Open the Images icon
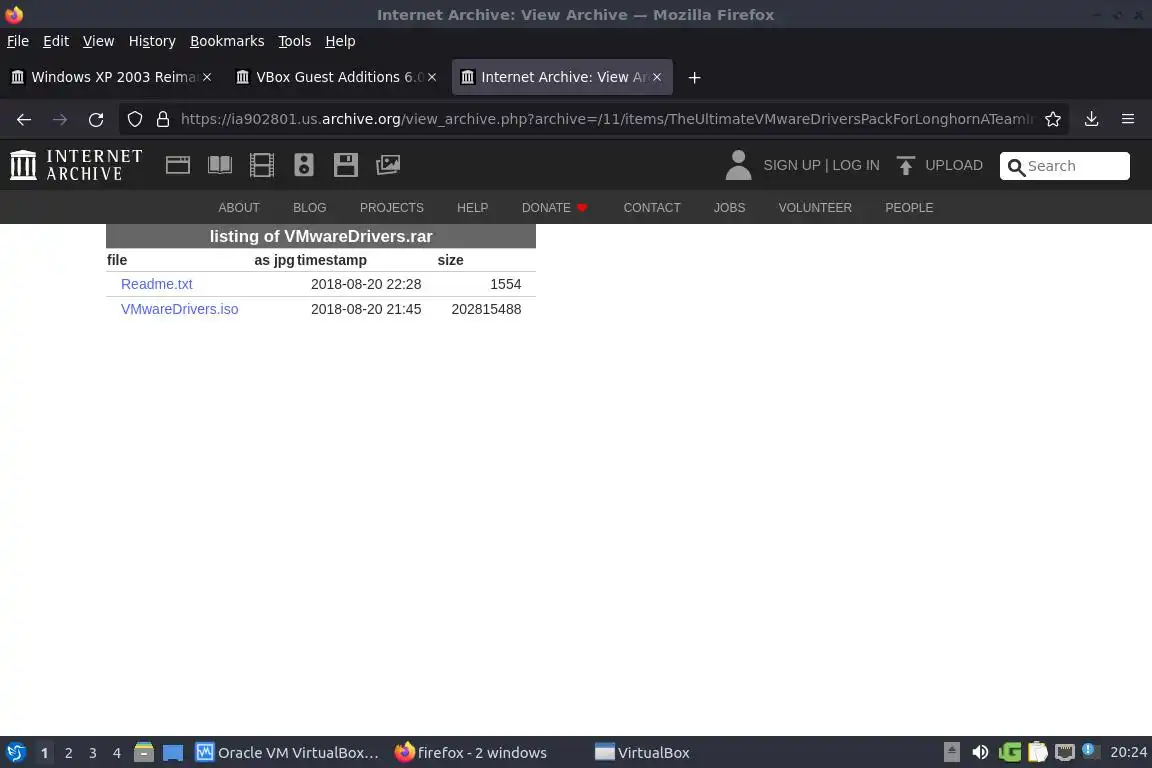This screenshot has width=1152, height=768. [x=388, y=165]
